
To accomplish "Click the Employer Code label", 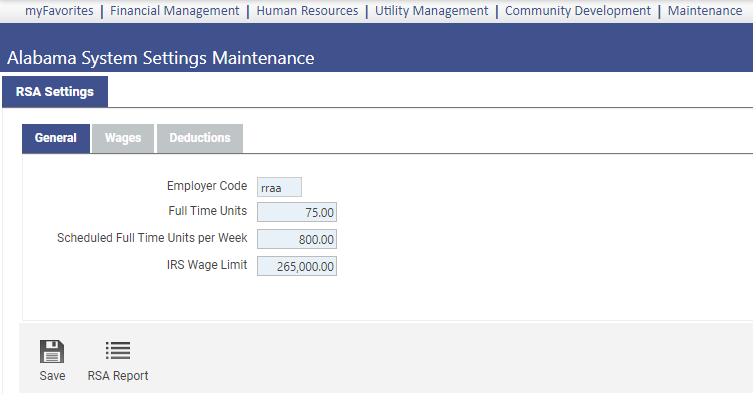I will (207, 186).
